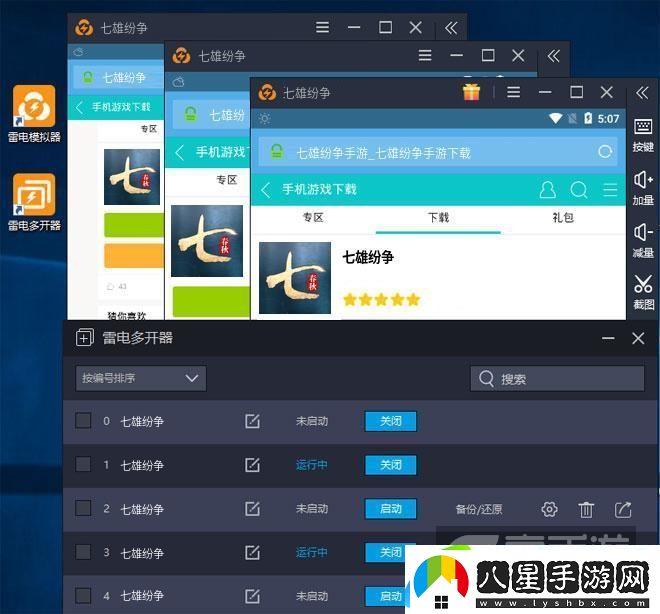Click the 搜索 search field in 雷电多开器
Image resolution: width=660 pixels, height=614 pixels.
[x=557, y=378]
